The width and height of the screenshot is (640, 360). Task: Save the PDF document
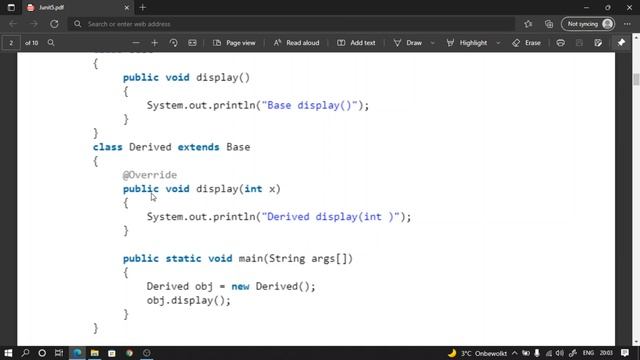tap(579, 43)
